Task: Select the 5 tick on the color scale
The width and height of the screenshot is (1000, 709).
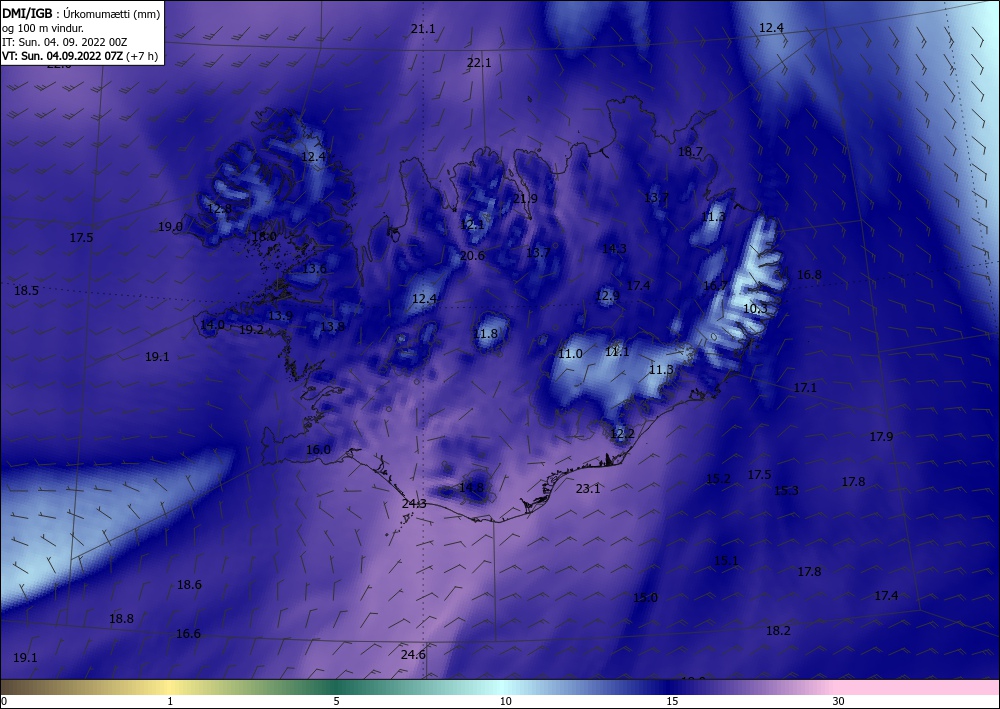Action: [x=337, y=701]
